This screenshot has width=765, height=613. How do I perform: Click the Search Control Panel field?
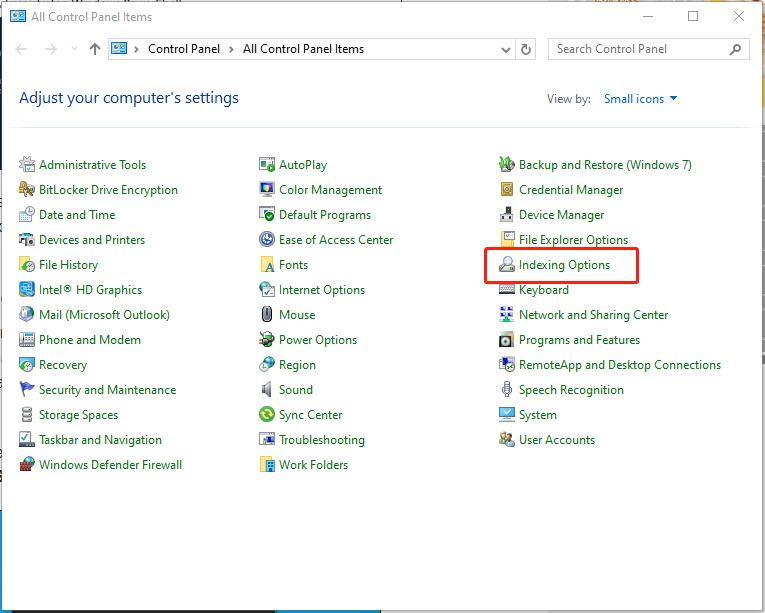pos(640,49)
